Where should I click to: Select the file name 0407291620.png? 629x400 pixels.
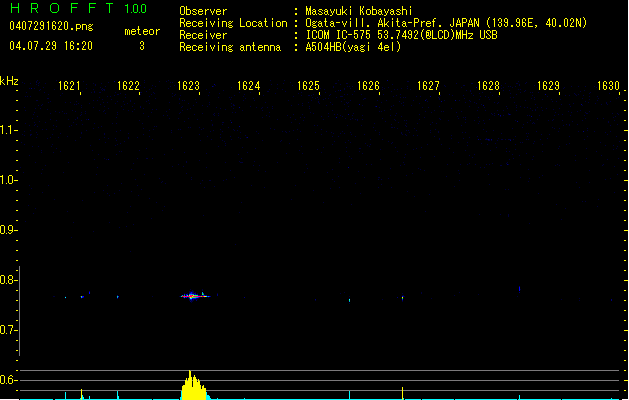[x=51, y=27]
